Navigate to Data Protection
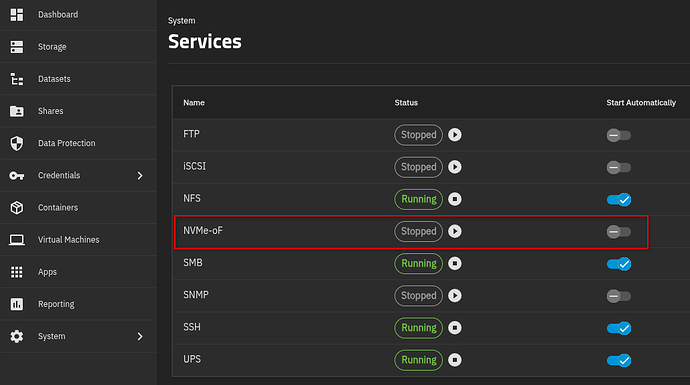The width and height of the screenshot is (690, 385). pos(78,143)
